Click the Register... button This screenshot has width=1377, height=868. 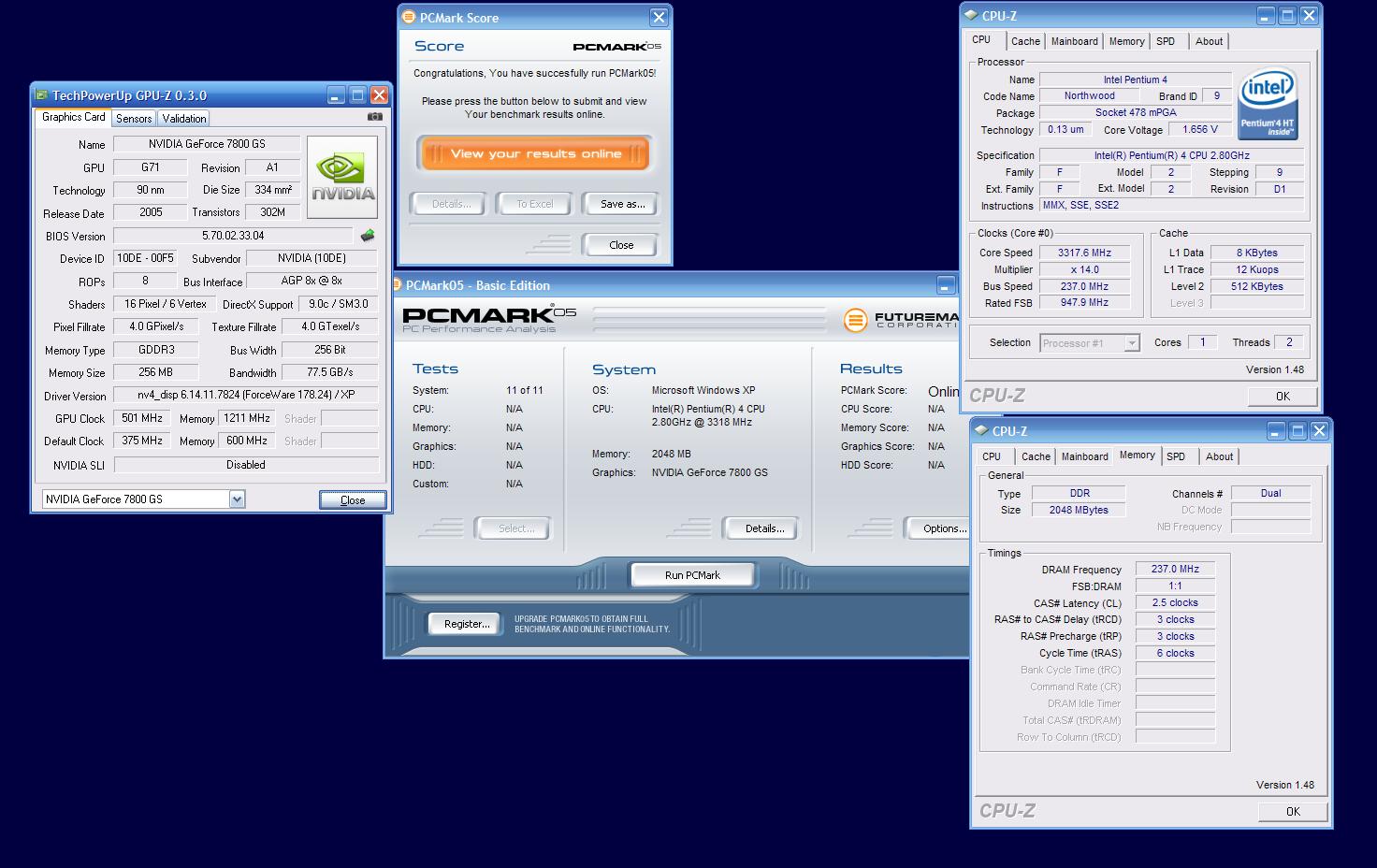coord(467,624)
